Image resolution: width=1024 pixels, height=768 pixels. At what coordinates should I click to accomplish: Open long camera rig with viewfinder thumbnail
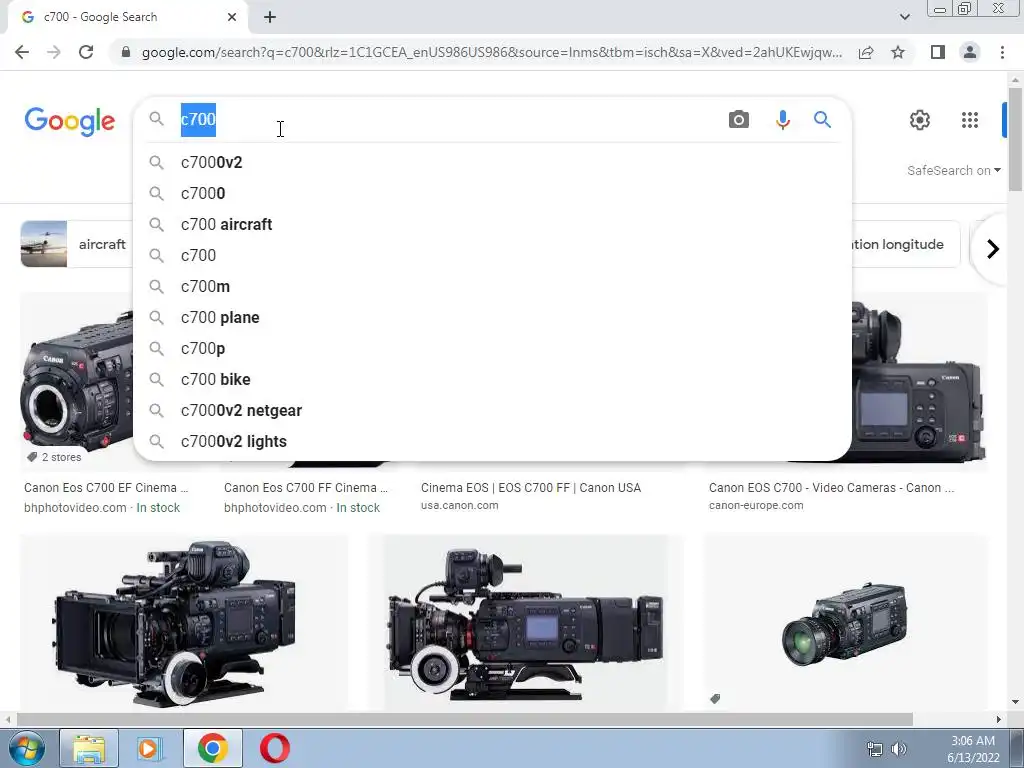[x=526, y=622]
